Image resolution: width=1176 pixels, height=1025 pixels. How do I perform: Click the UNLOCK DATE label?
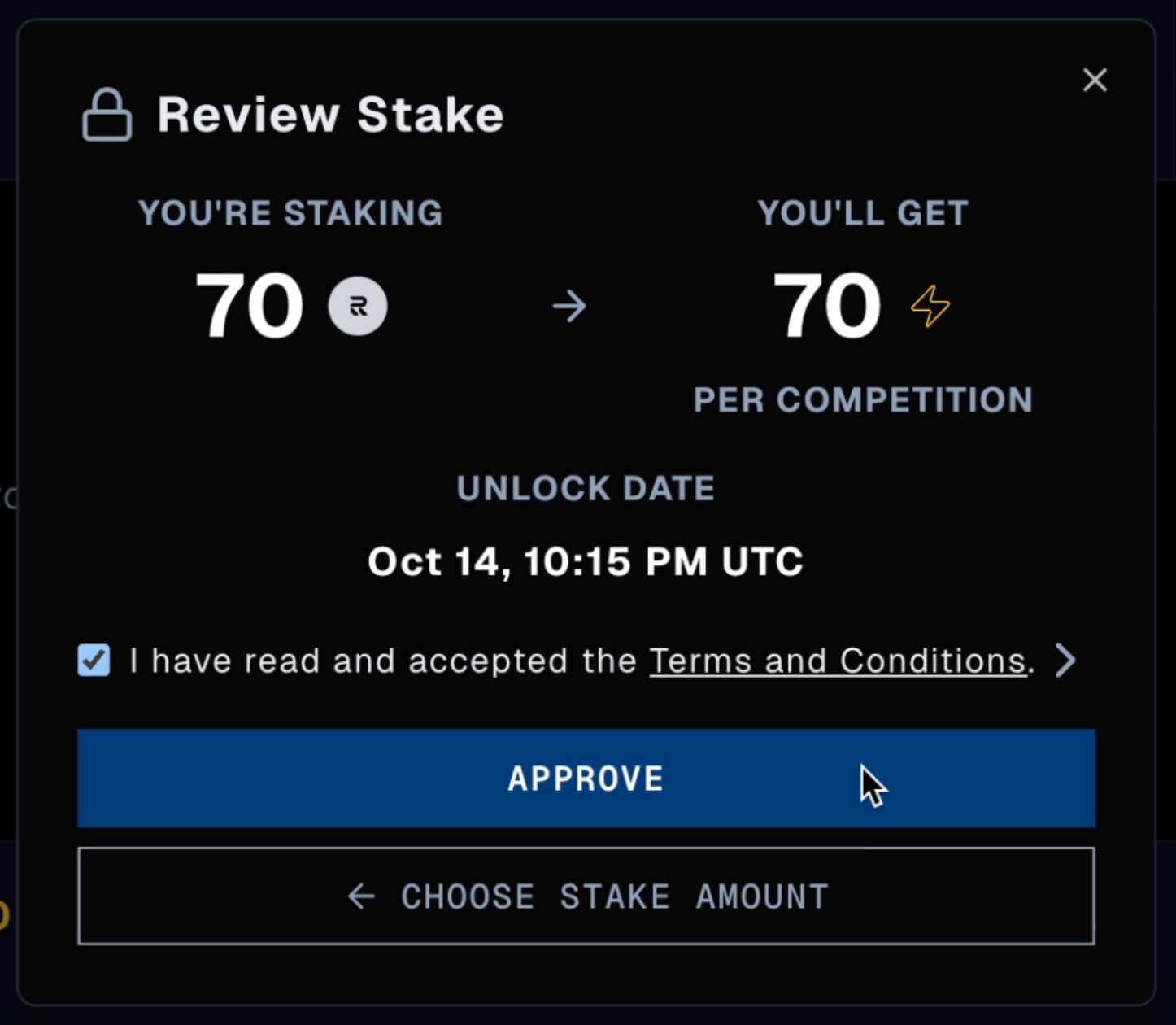point(586,488)
